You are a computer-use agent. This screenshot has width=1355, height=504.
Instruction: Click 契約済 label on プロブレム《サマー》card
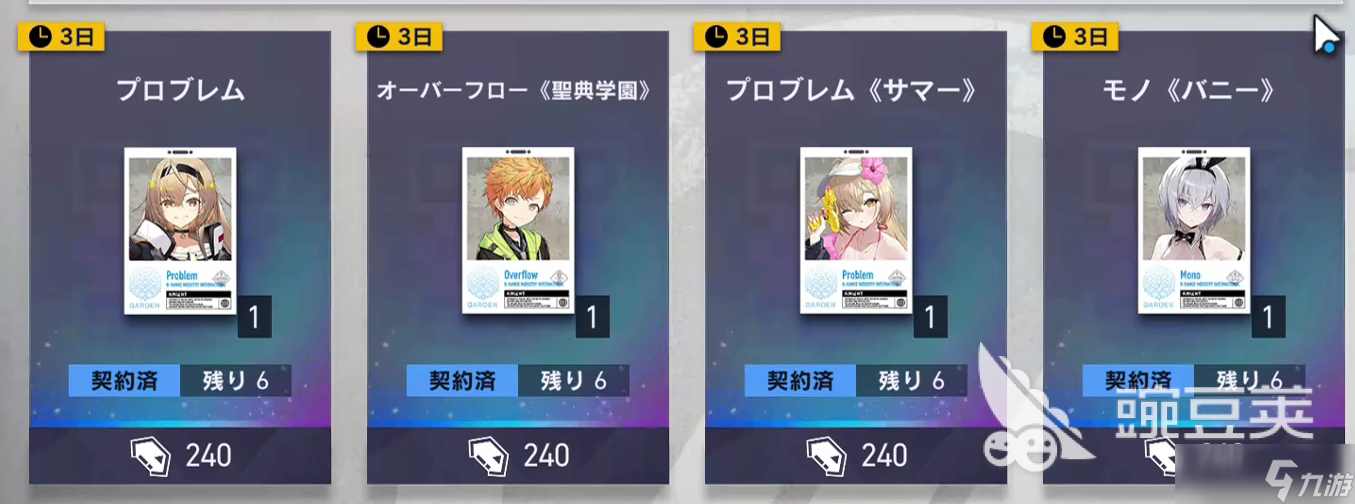801,381
